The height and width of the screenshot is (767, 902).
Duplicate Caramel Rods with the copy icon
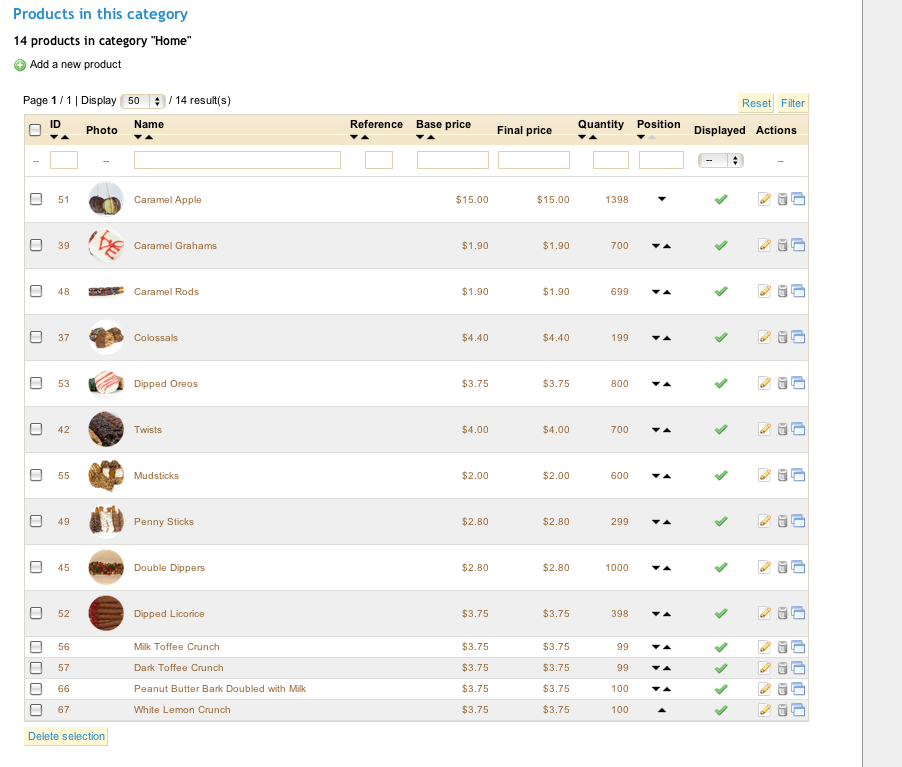click(798, 291)
